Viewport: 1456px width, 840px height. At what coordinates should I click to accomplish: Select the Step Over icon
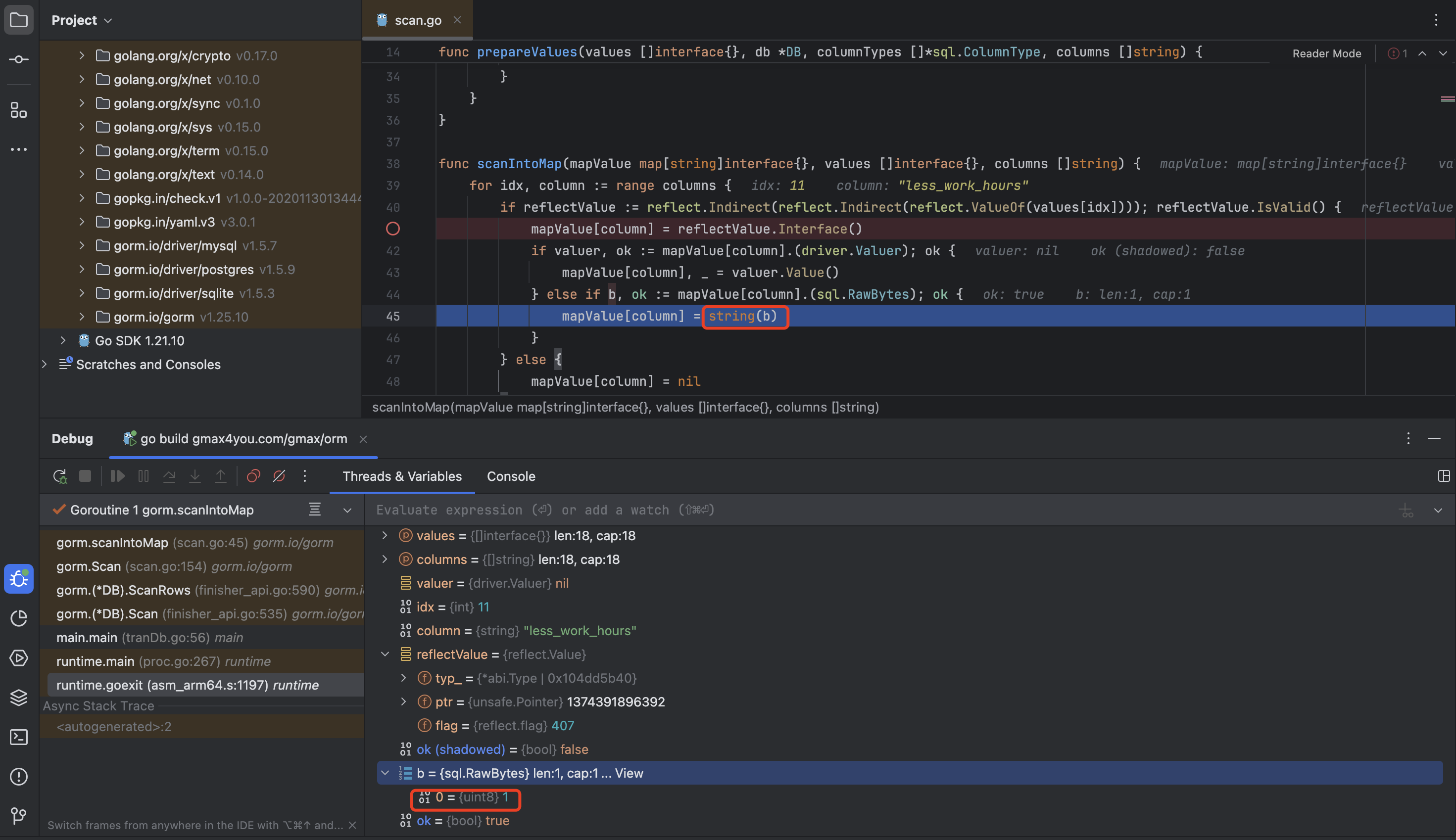170,476
